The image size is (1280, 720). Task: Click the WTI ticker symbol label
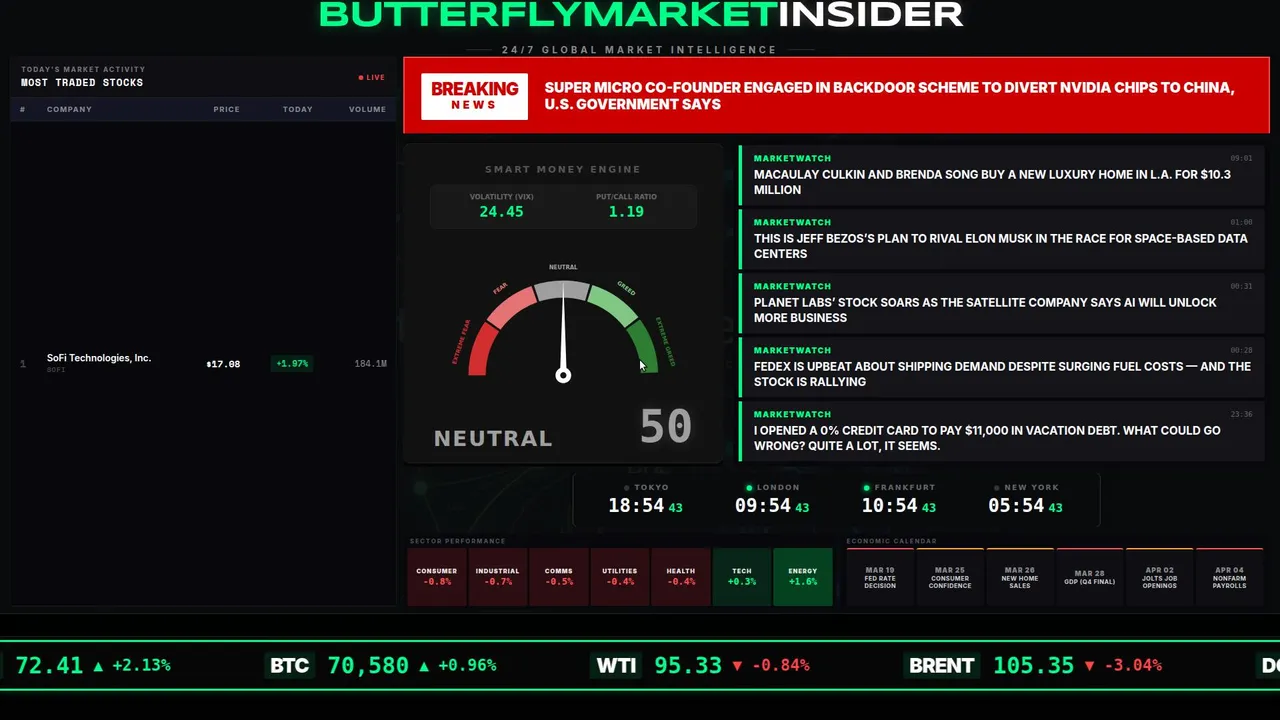coord(616,665)
